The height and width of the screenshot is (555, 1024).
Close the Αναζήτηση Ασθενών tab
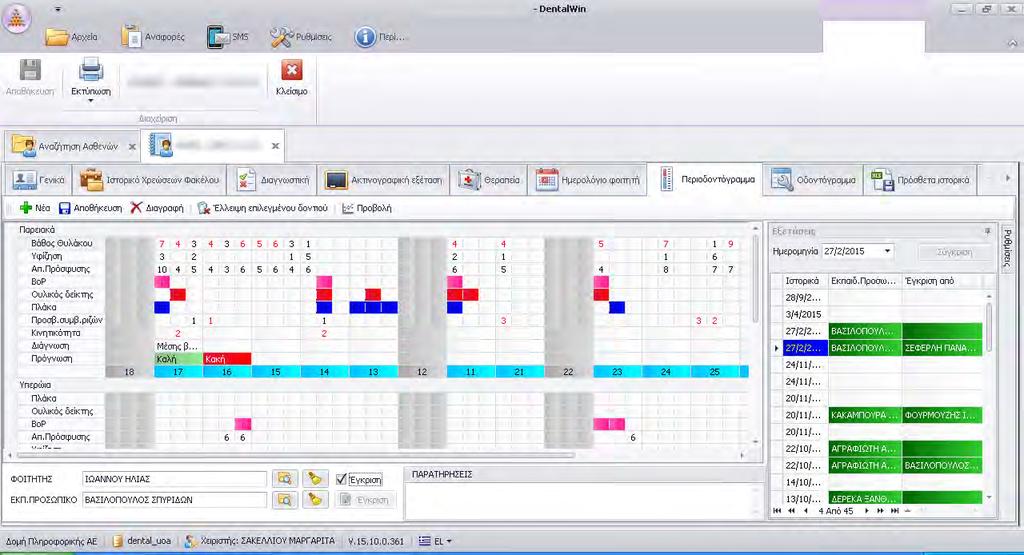click(x=132, y=146)
